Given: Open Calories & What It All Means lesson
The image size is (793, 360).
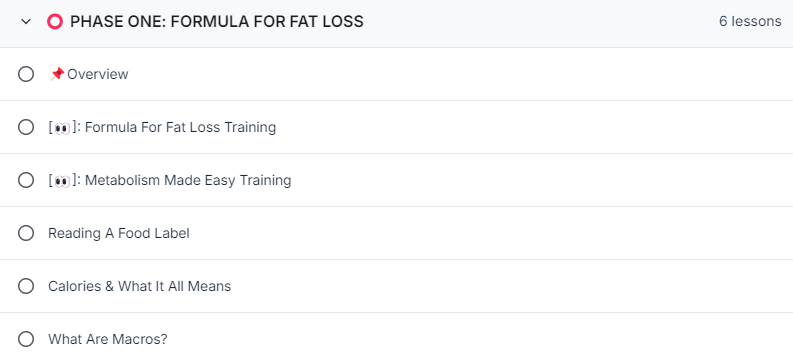Looking at the screenshot, I should 140,287.
